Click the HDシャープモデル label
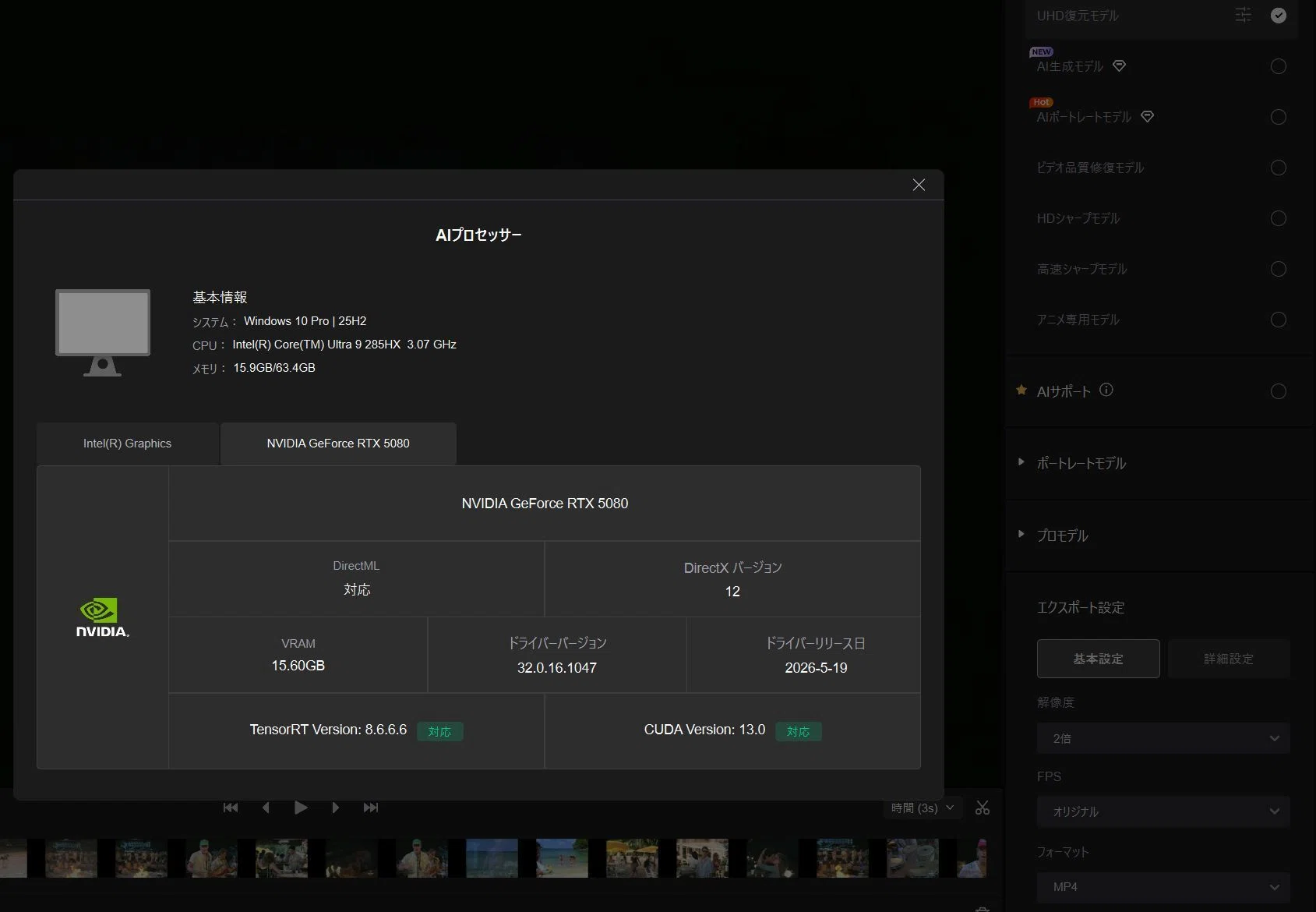This screenshot has height=912, width=1316. click(x=1078, y=218)
